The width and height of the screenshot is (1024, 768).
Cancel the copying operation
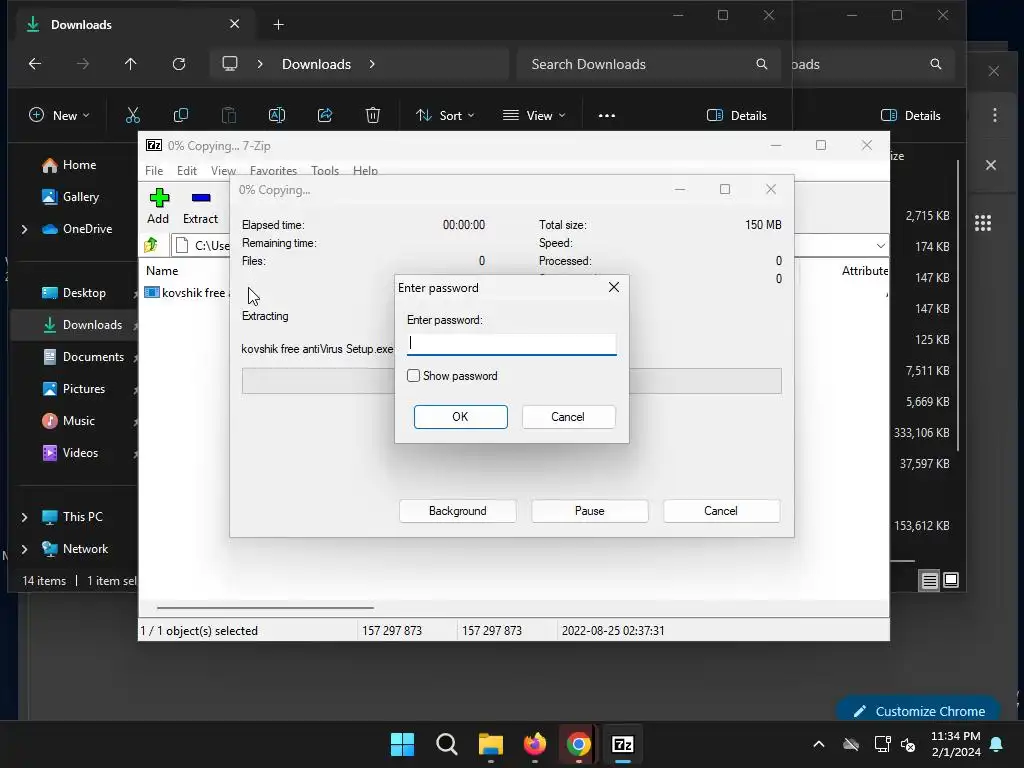[721, 511]
